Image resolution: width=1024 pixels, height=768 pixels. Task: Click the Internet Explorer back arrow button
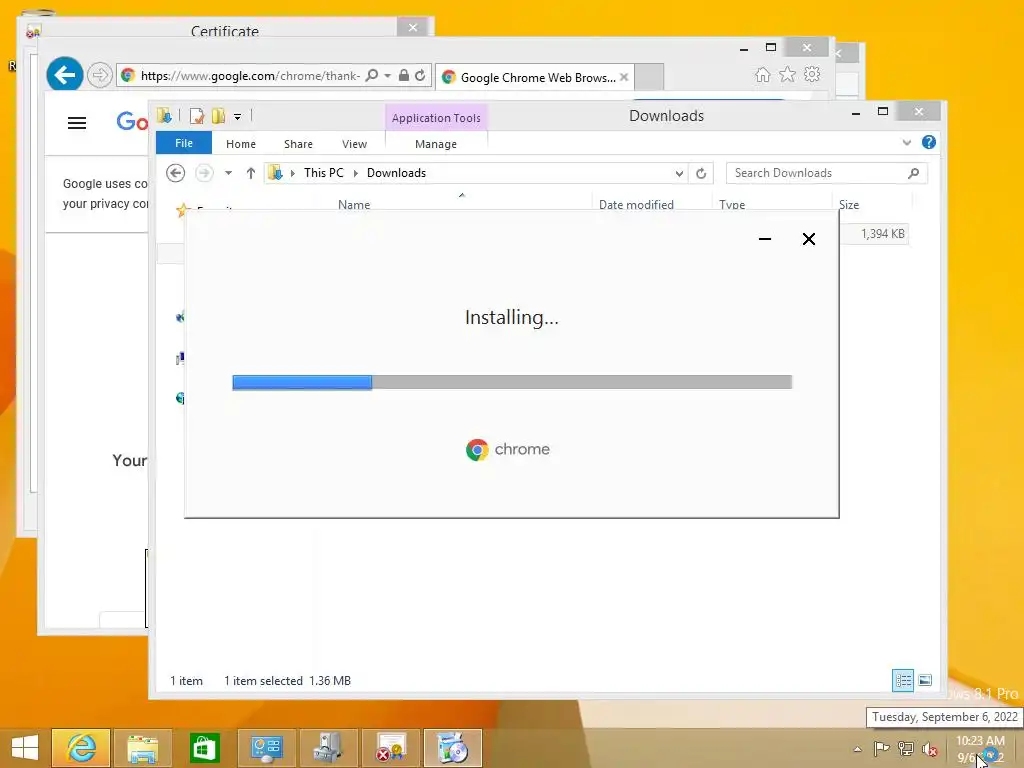pyautogui.click(x=65, y=75)
